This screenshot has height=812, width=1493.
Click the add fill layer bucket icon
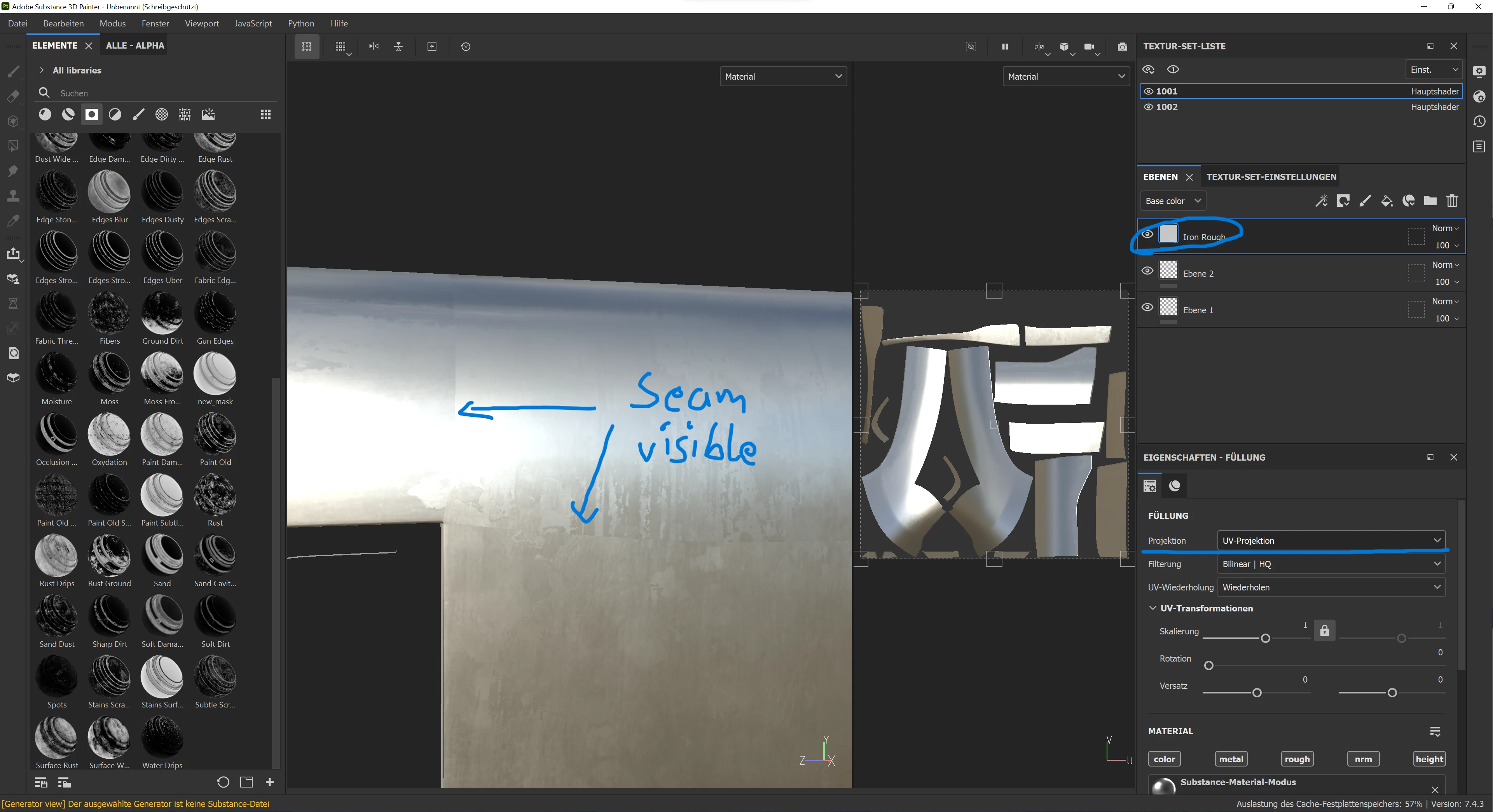(x=1386, y=201)
